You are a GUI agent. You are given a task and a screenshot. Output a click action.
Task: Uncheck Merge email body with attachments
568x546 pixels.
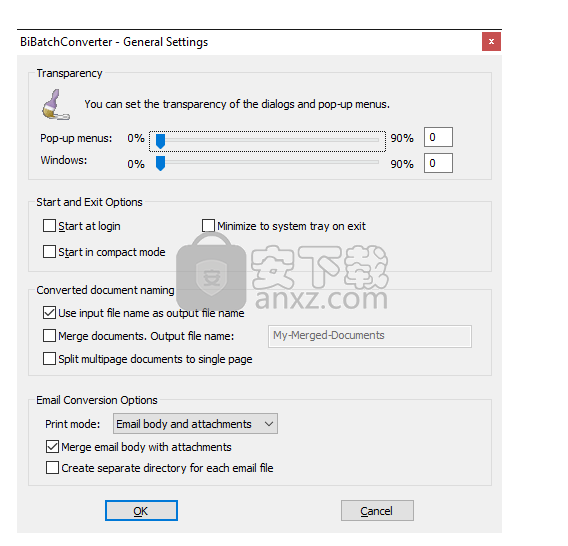(52, 446)
